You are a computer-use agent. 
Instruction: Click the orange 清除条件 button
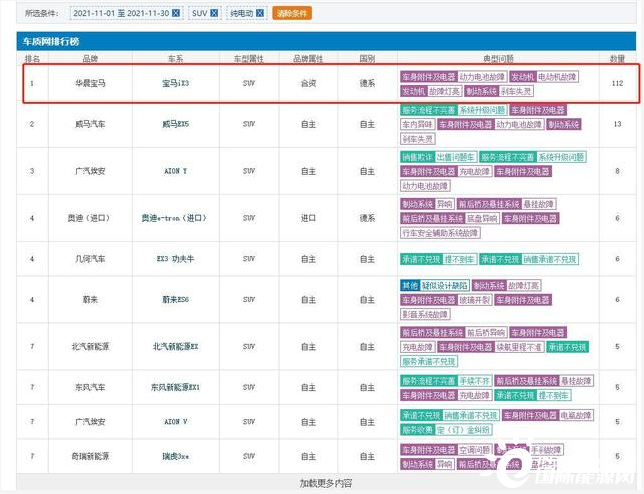[x=292, y=13]
